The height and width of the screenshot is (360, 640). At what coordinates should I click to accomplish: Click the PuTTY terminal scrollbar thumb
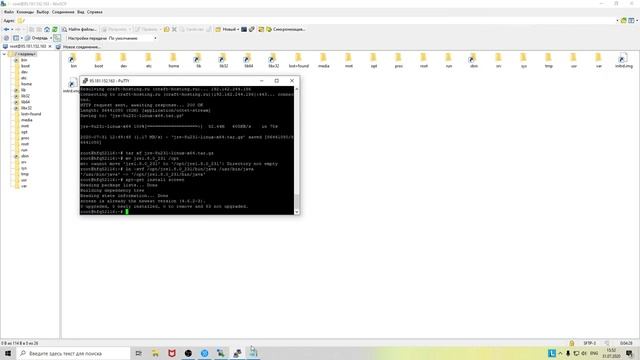click(x=297, y=201)
